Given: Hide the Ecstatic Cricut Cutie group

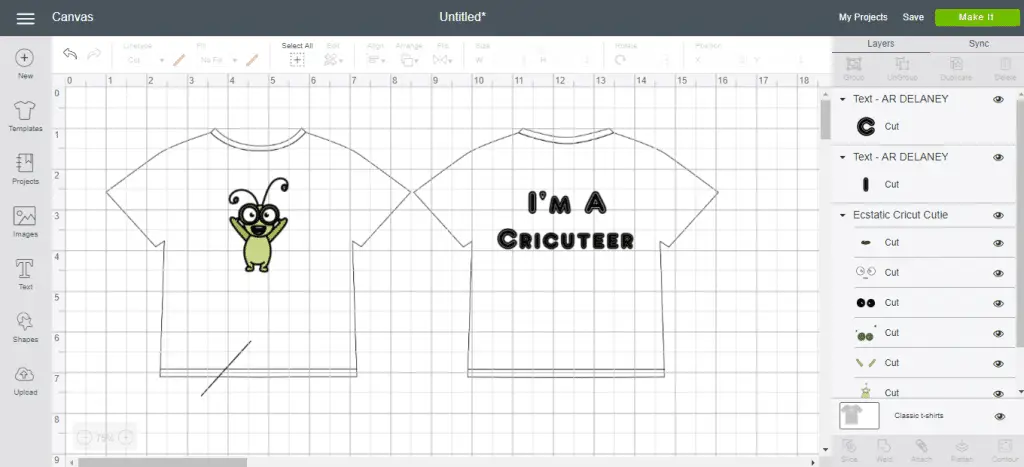Looking at the screenshot, I should [x=998, y=216].
